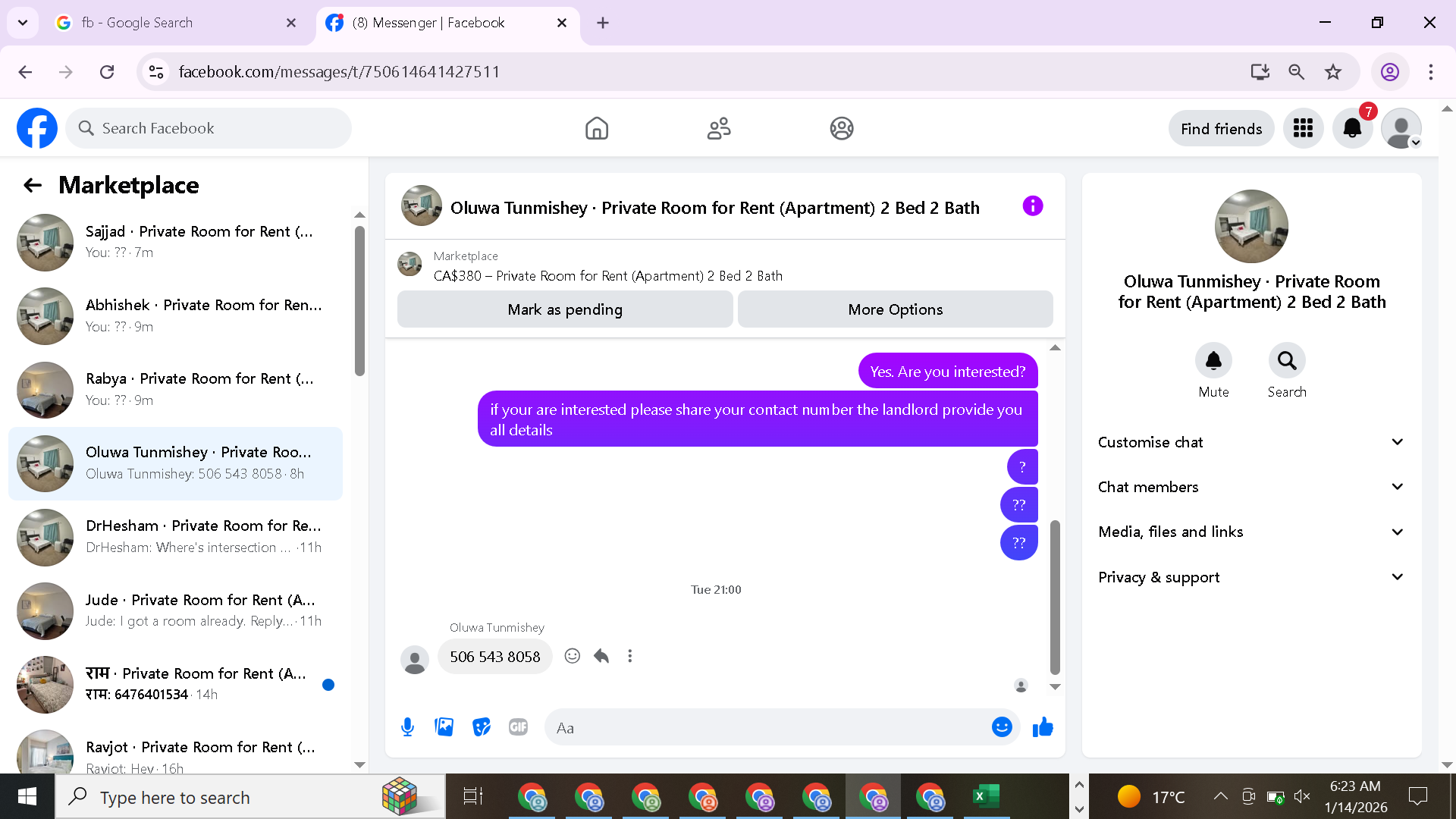Click the Aa message input field
1456x819 pixels.
(766, 728)
